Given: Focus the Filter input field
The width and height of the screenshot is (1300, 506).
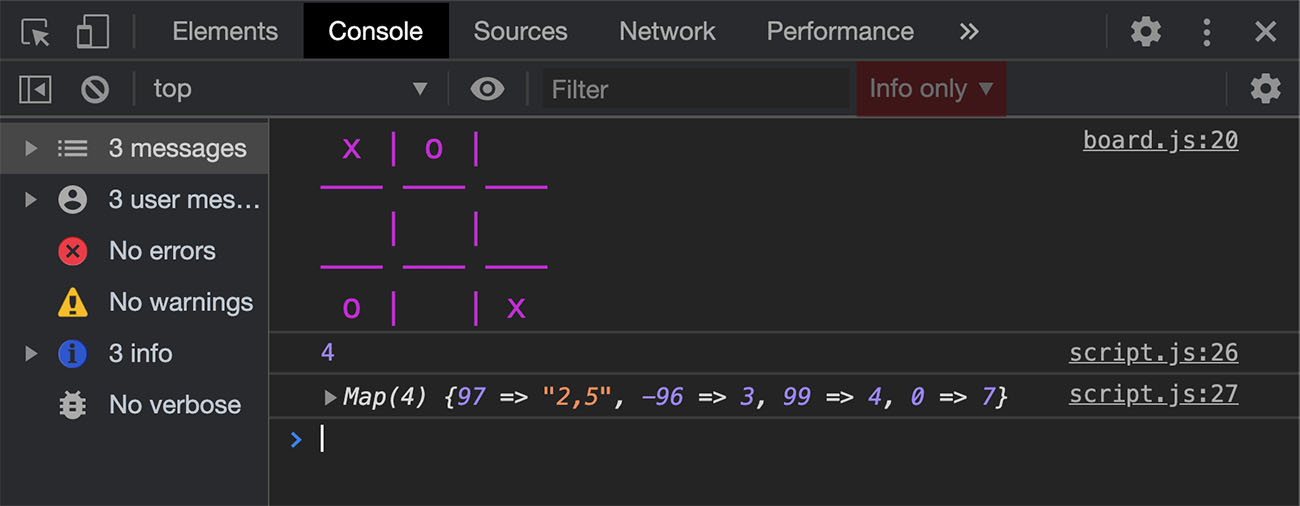Looking at the screenshot, I should coord(696,89).
